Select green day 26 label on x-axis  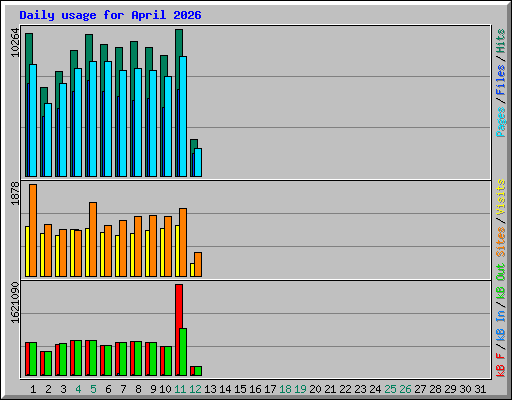pos(405,389)
